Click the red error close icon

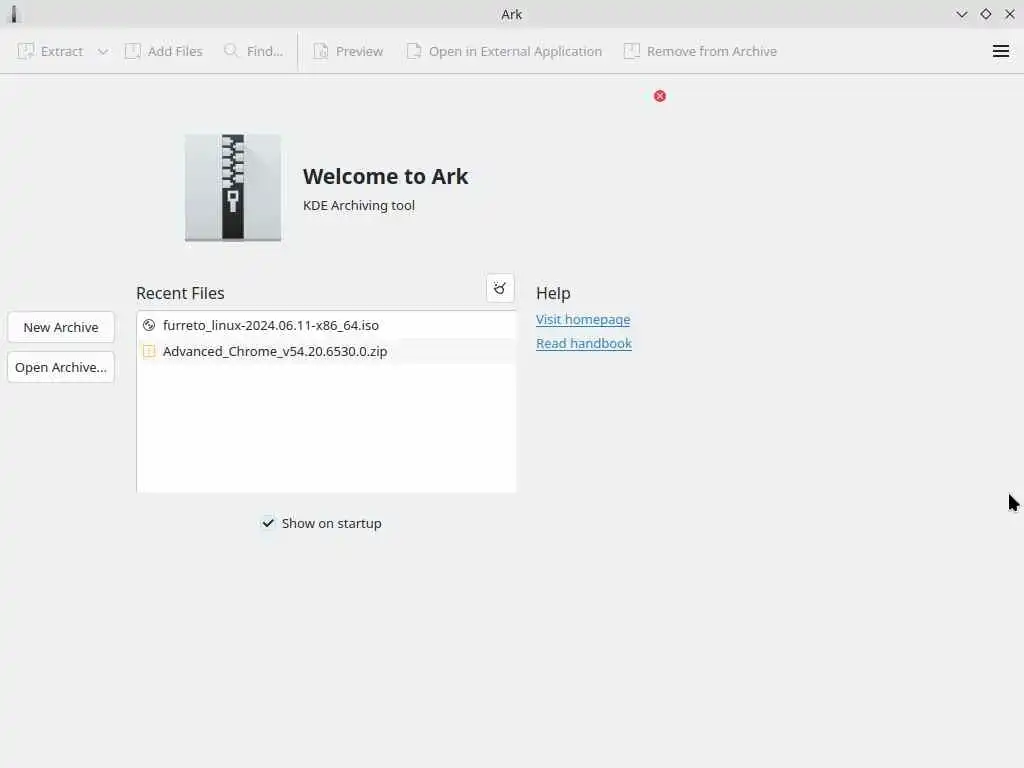[660, 96]
